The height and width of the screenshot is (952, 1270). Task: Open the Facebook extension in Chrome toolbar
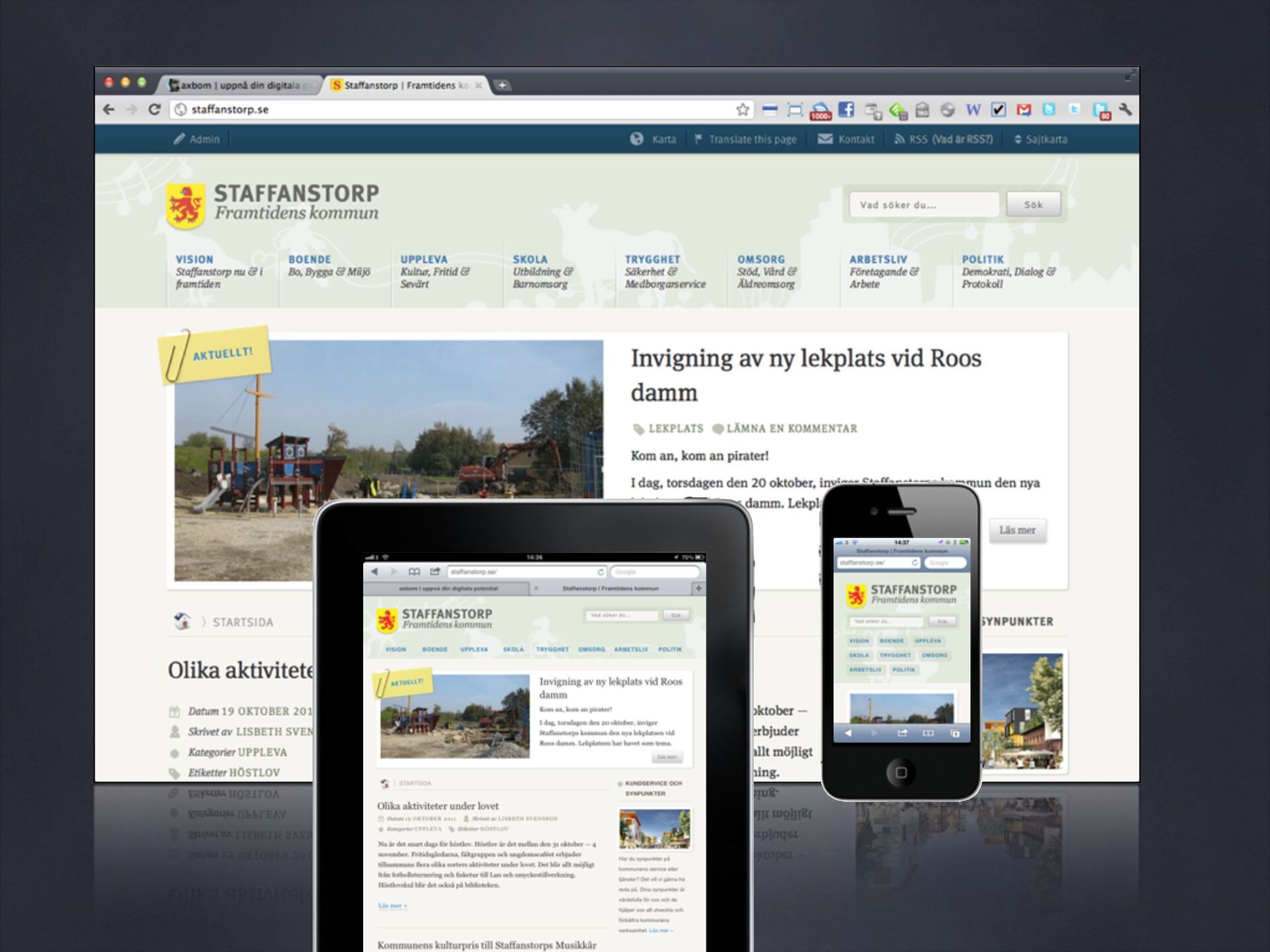tap(846, 110)
